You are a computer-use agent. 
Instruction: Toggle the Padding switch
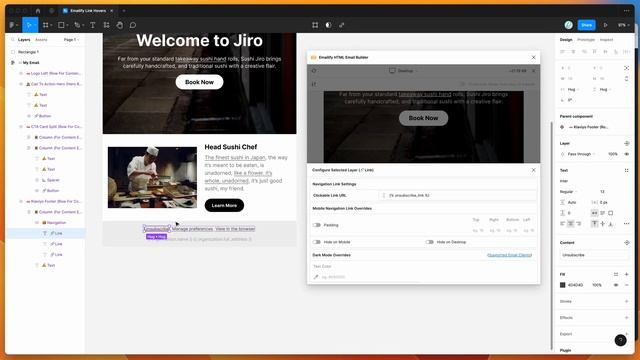(317, 225)
